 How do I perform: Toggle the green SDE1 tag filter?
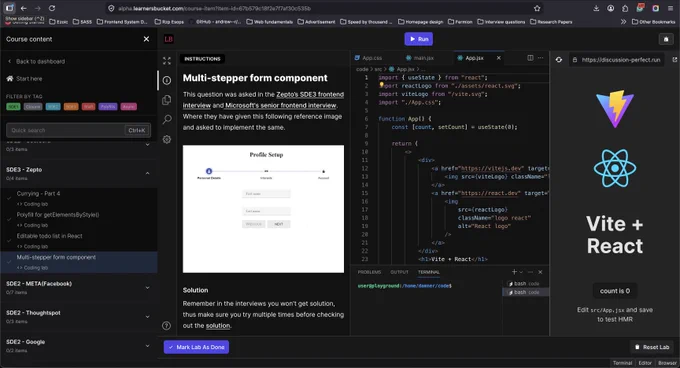coord(13,107)
